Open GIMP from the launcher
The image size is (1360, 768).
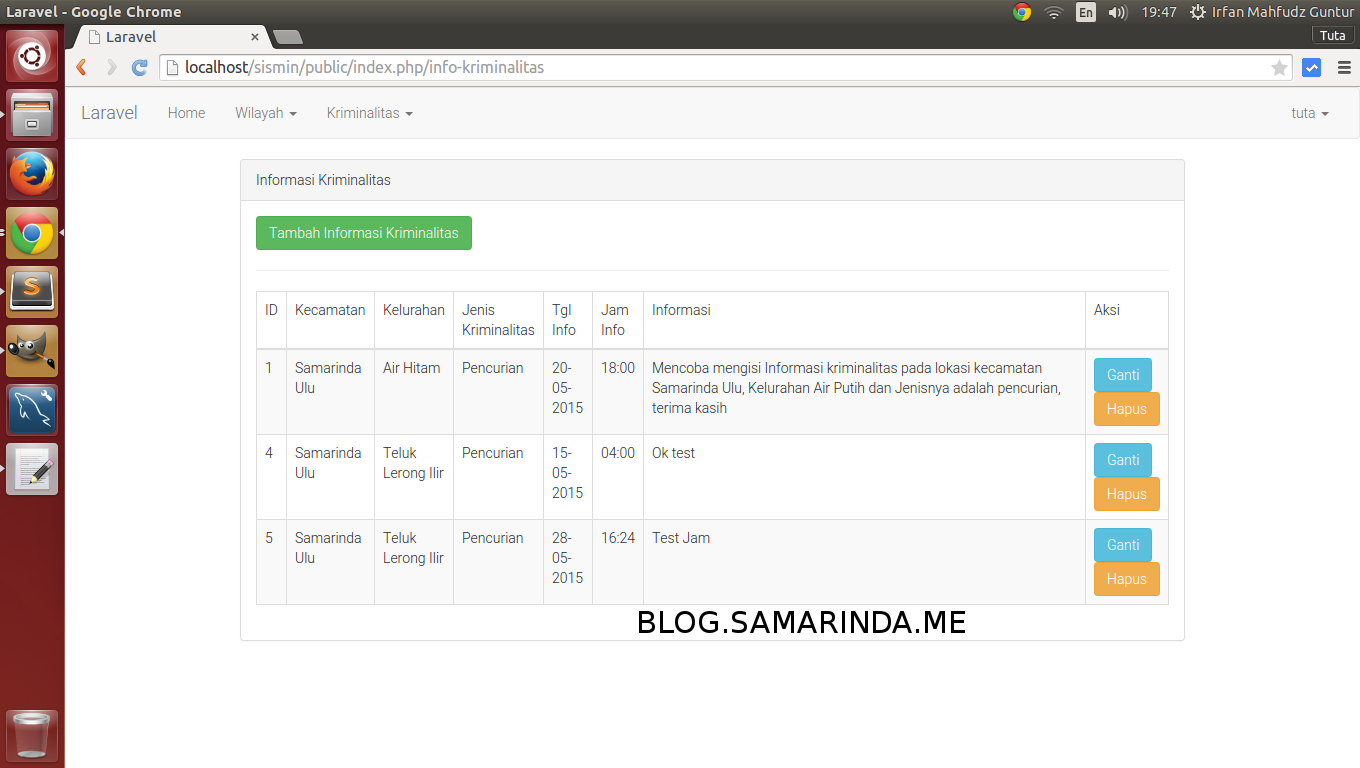pos(32,350)
